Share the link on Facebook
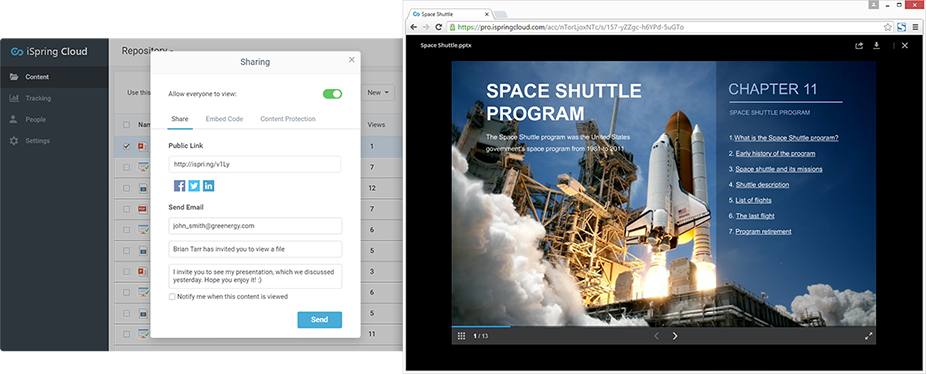This screenshot has height=374, width=926. click(x=180, y=186)
